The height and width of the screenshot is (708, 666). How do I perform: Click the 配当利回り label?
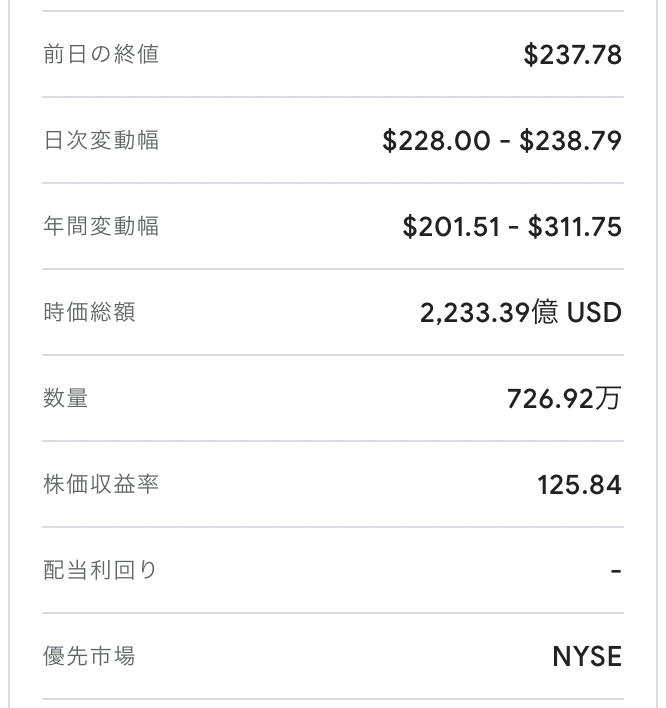(x=100, y=570)
